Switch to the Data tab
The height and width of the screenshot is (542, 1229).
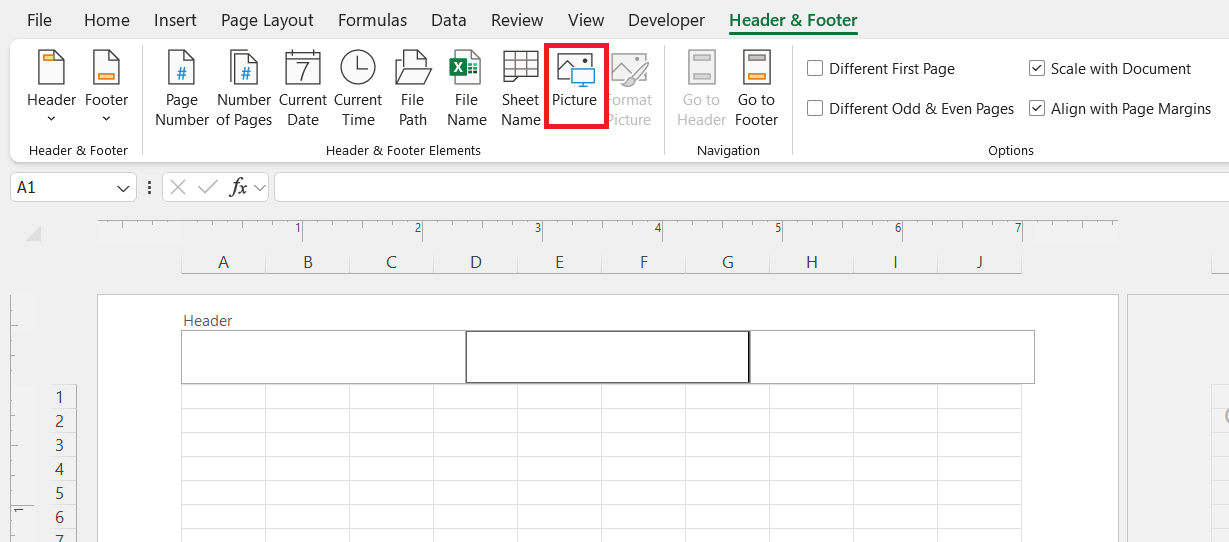point(449,20)
